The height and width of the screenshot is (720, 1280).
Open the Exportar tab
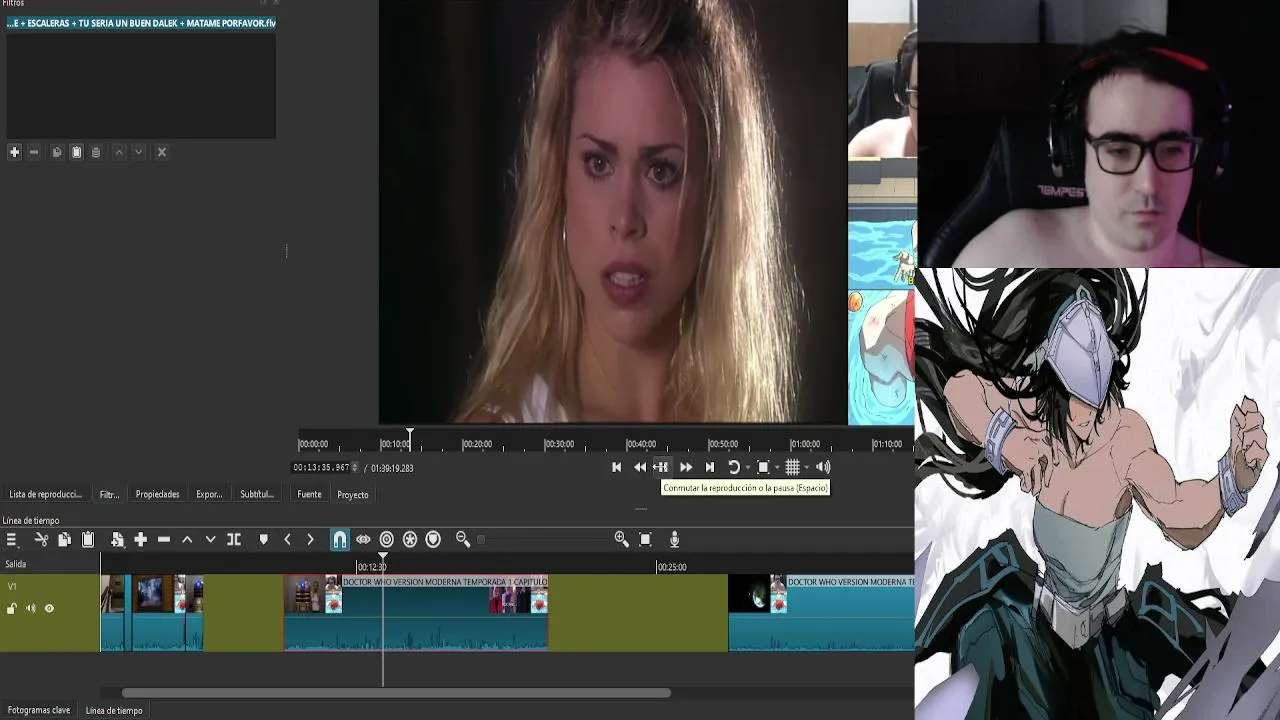pos(209,495)
